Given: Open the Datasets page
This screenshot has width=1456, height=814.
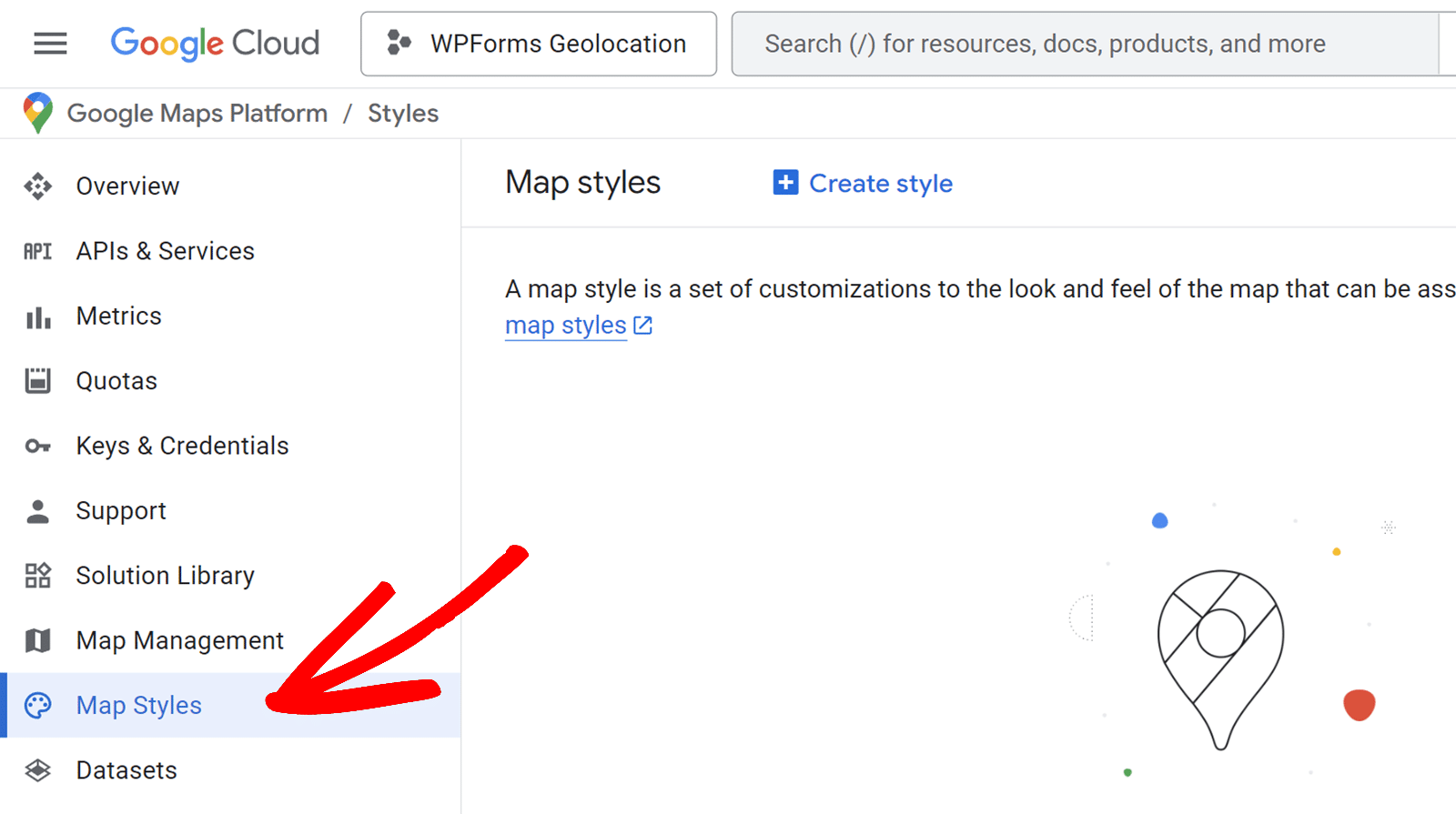Looking at the screenshot, I should [230, 770].
